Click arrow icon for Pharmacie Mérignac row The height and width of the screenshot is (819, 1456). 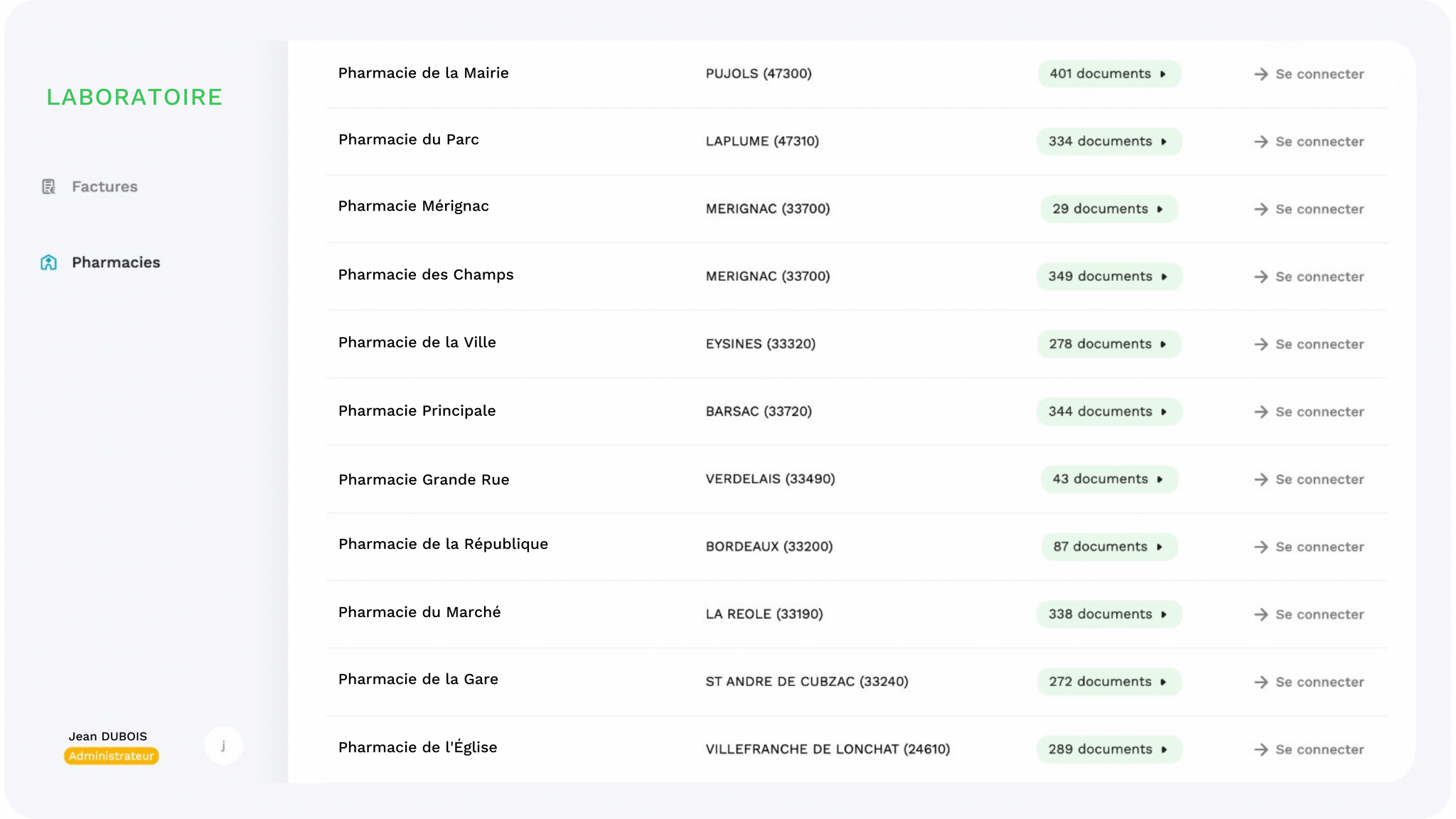point(1260,209)
